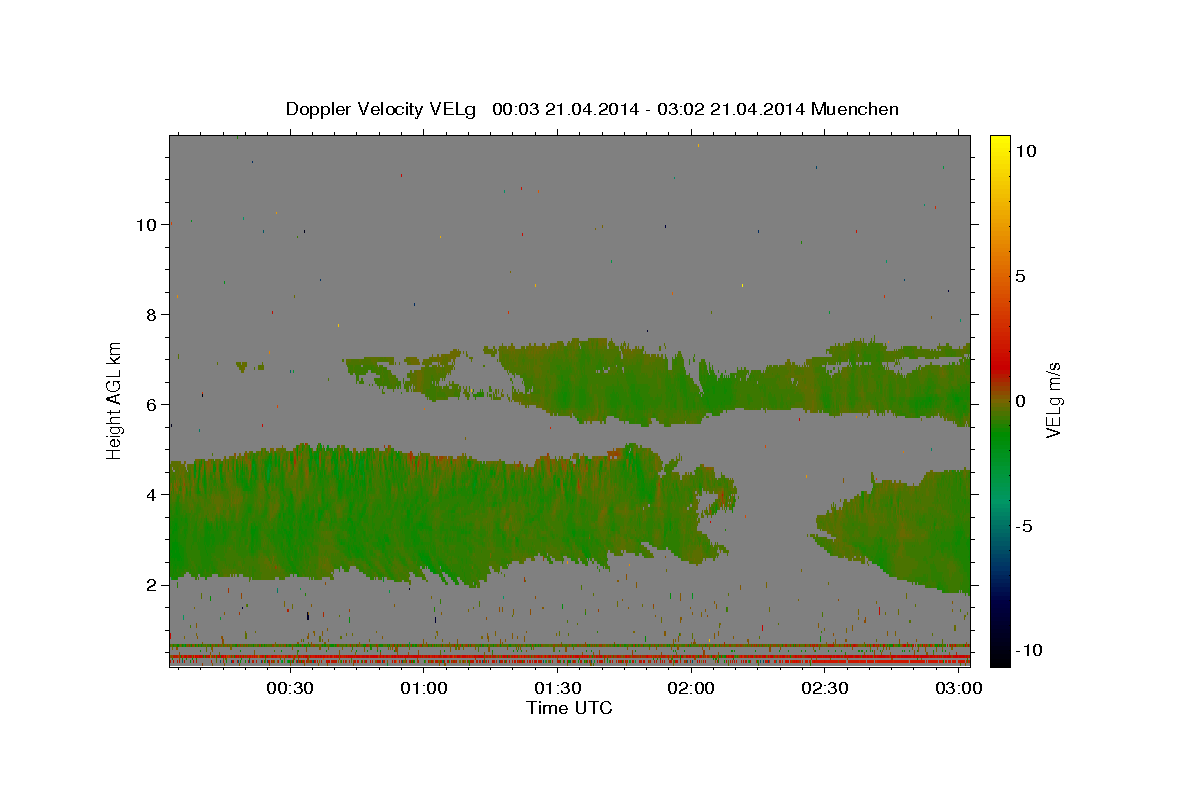
Task: Click the height tick label 2
Action: pos(151,585)
